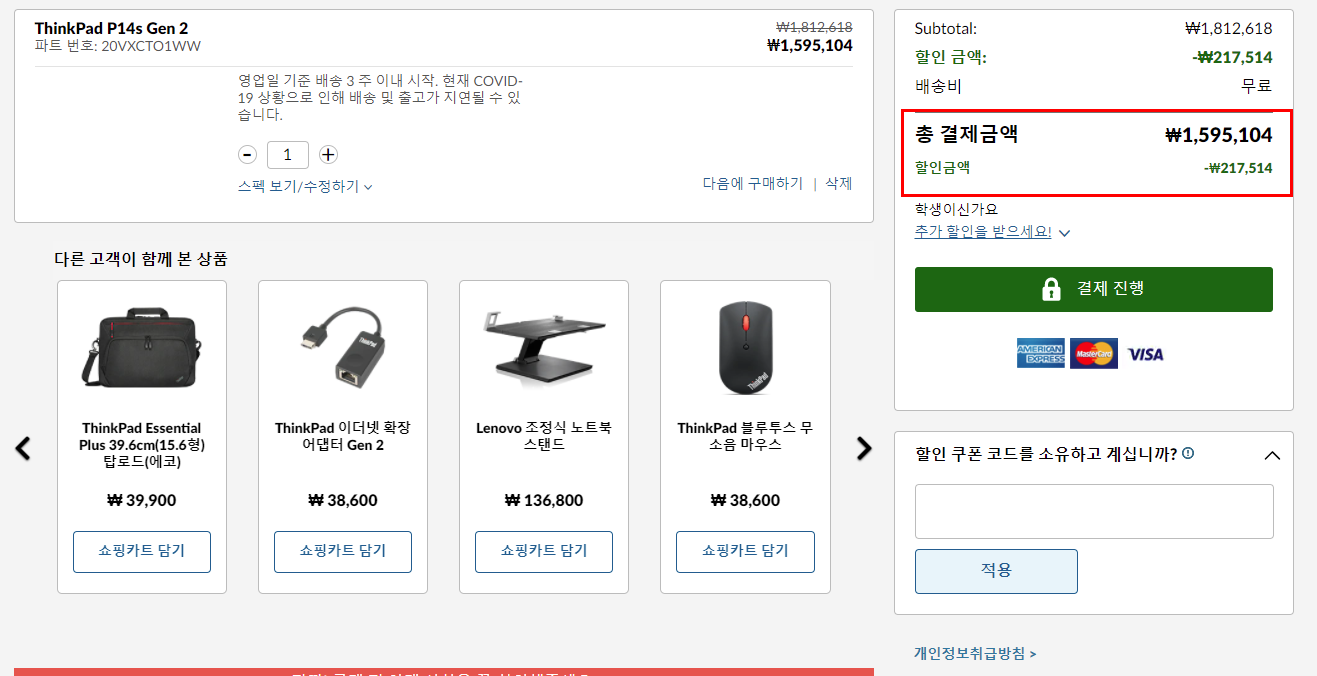Click the MasterCard logo icon

(x=1094, y=353)
